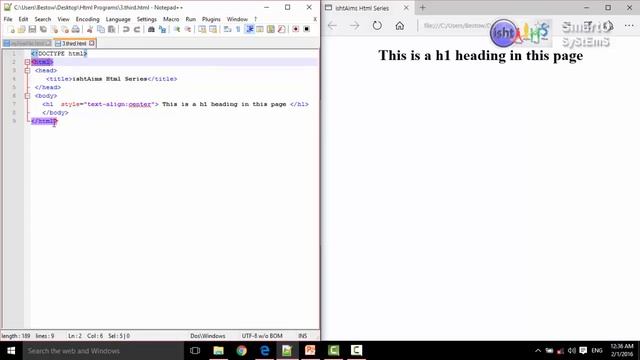The width and height of the screenshot is (640, 360).
Task: Click the Zoom In toolbar icon
Action: [x=177, y=29]
